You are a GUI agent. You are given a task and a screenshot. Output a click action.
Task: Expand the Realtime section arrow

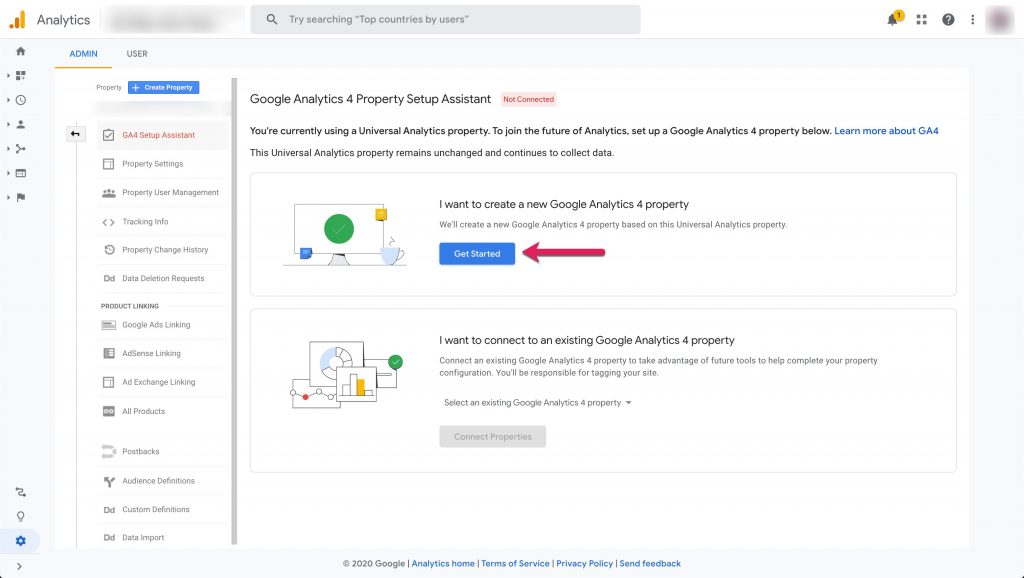(x=8, y=100)
